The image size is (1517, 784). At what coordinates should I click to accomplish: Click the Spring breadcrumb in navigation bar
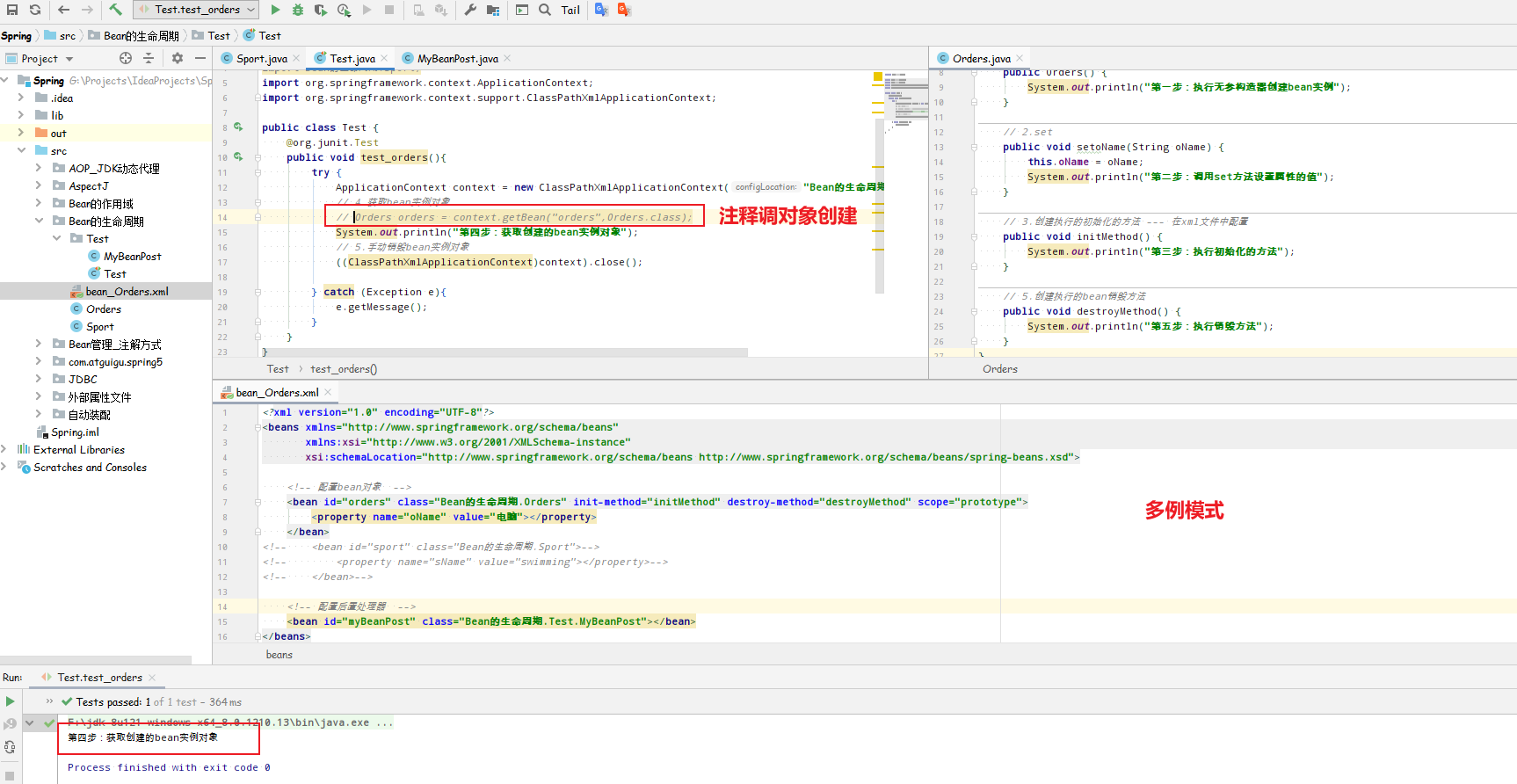tap(16, 36)
